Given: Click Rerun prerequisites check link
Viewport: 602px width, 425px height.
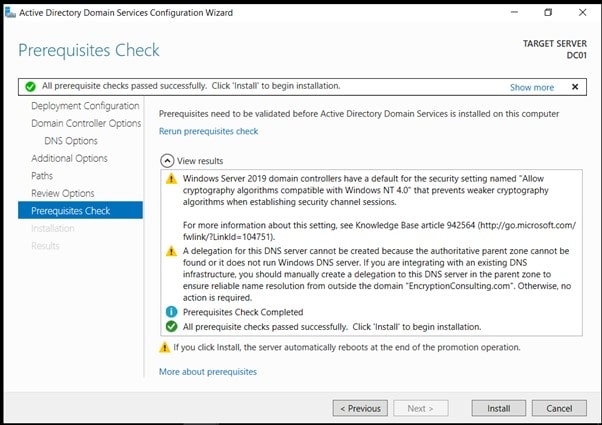Looking at the screenshot, I should [x=208, y=131].
